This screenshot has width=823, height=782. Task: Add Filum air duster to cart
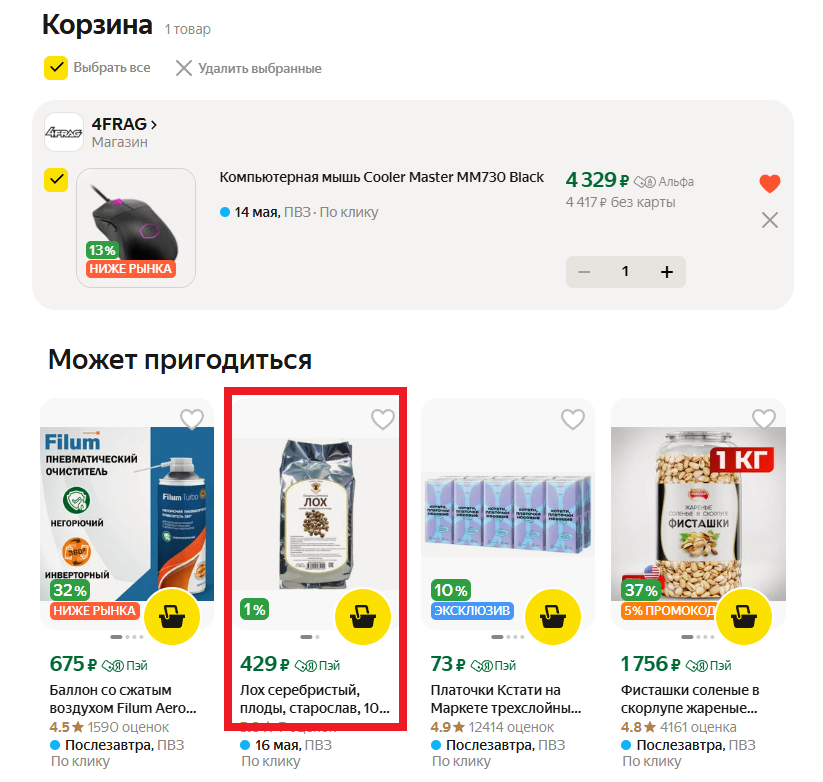coord(172,617)
